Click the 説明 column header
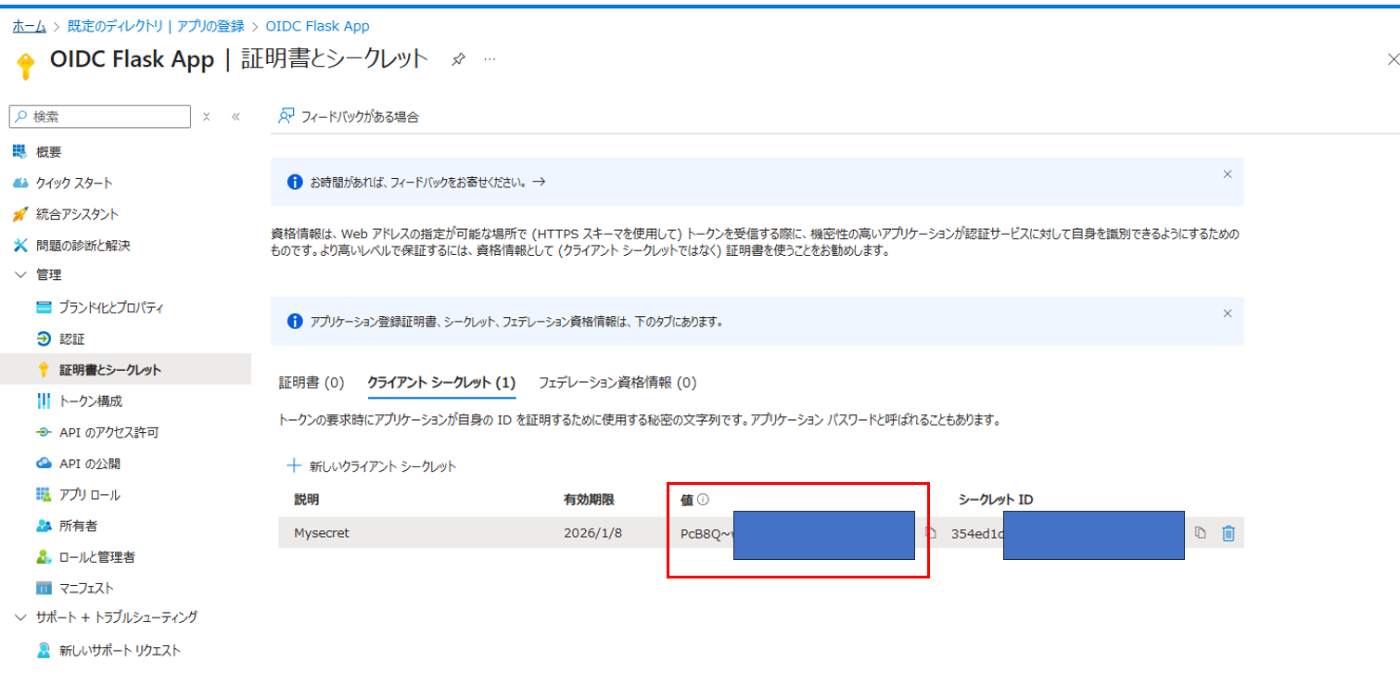This screenshot has width=1400, height=674. click(x=307, y=499)
